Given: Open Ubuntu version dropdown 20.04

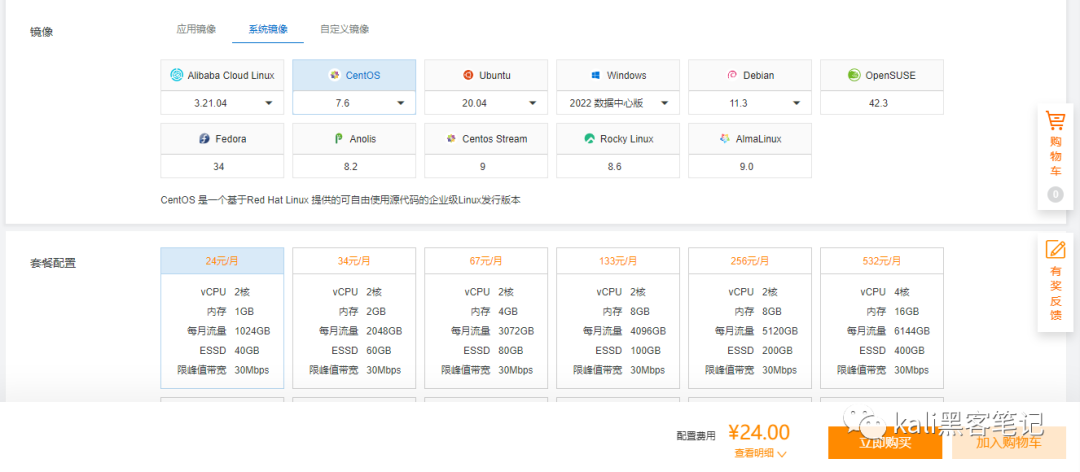Looking at the screenshot, I should point(486,103).
